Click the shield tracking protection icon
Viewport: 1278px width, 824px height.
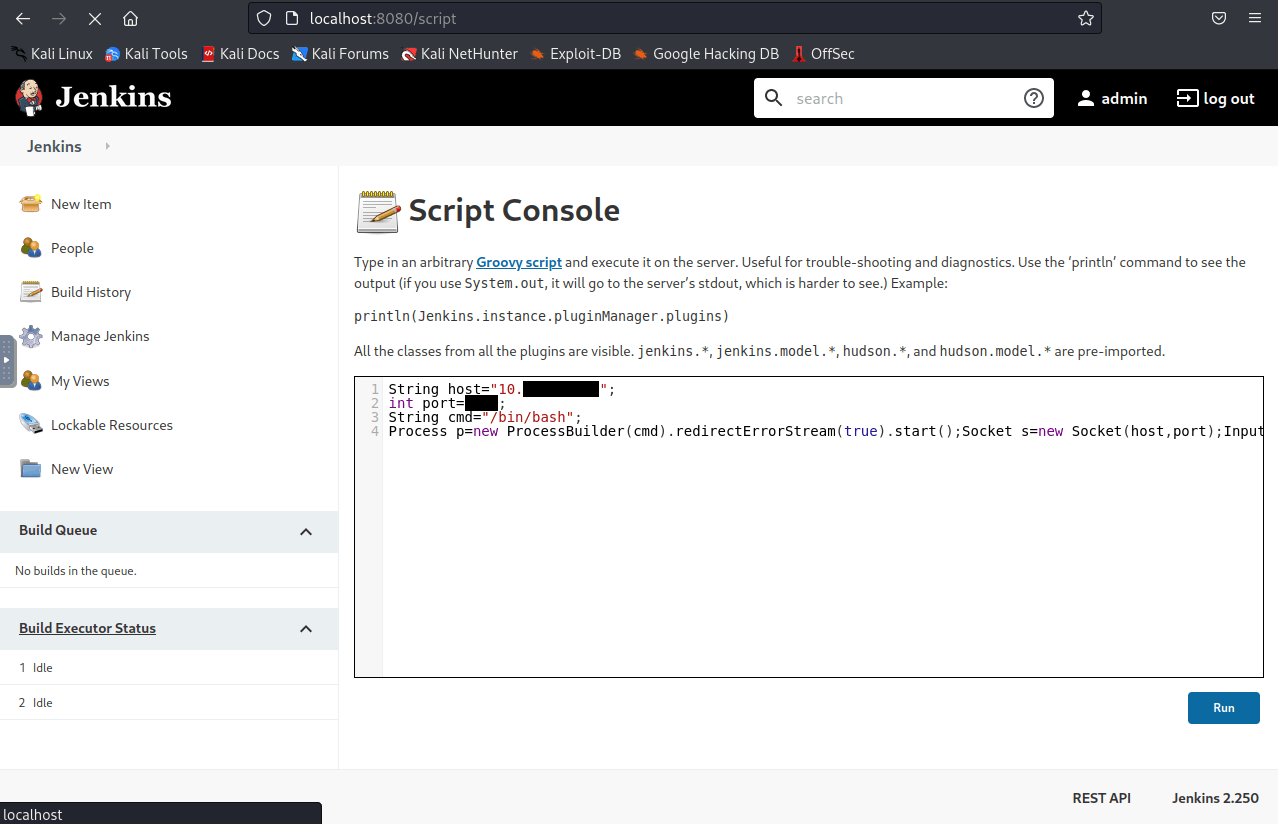[x=264, y=18]
